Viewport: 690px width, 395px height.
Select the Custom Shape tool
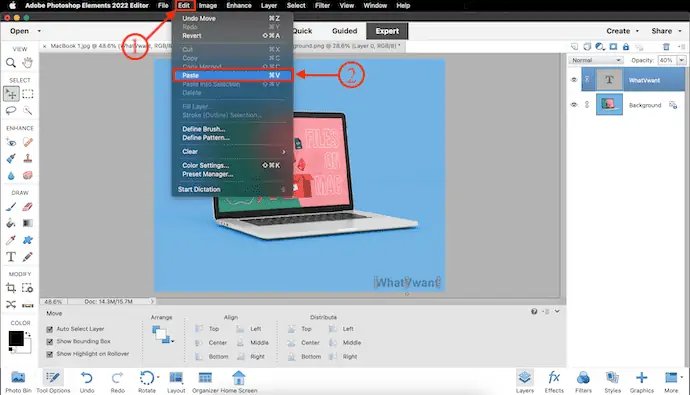(x=28, y=240)
